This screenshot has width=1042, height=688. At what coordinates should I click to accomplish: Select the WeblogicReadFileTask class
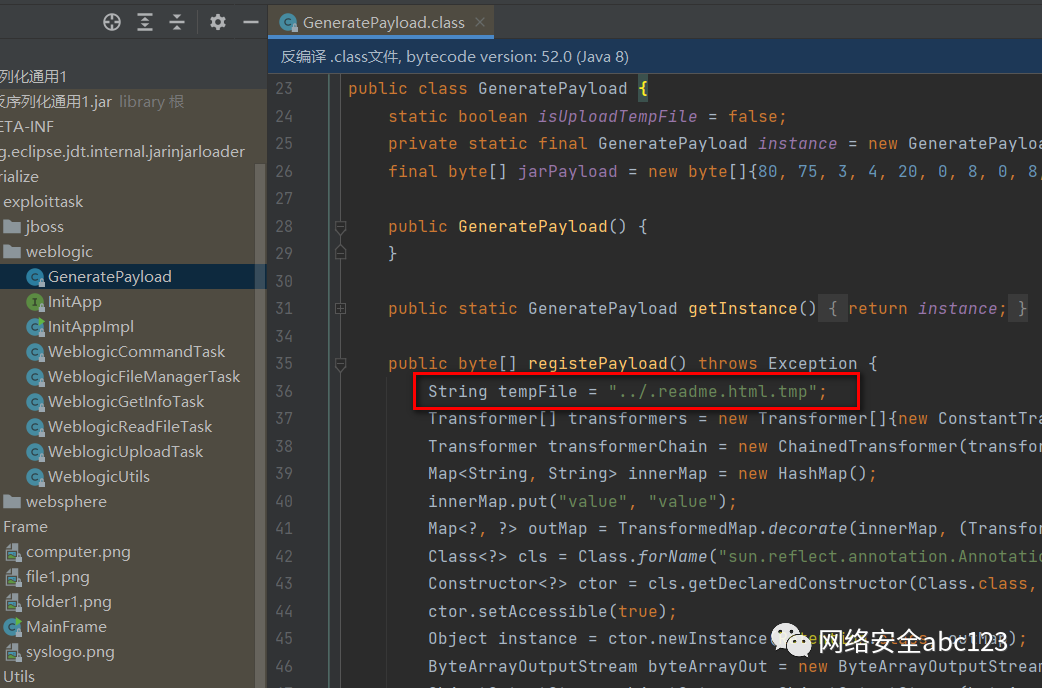[x=130, y=427]
